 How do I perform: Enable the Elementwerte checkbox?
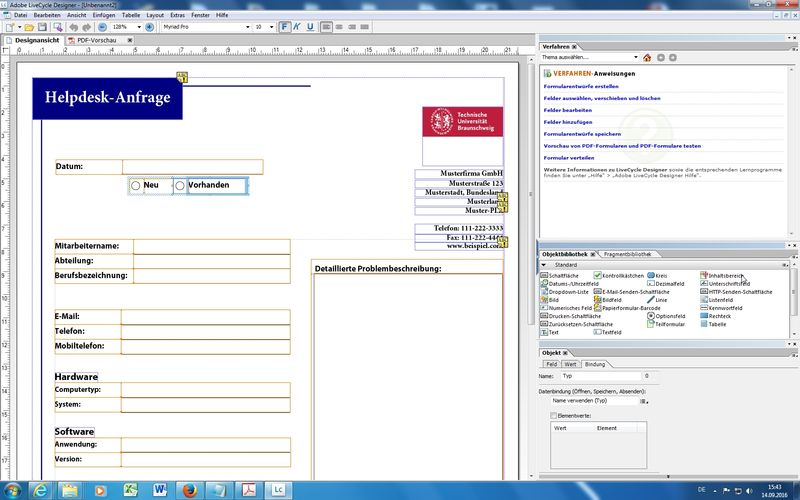554,414
